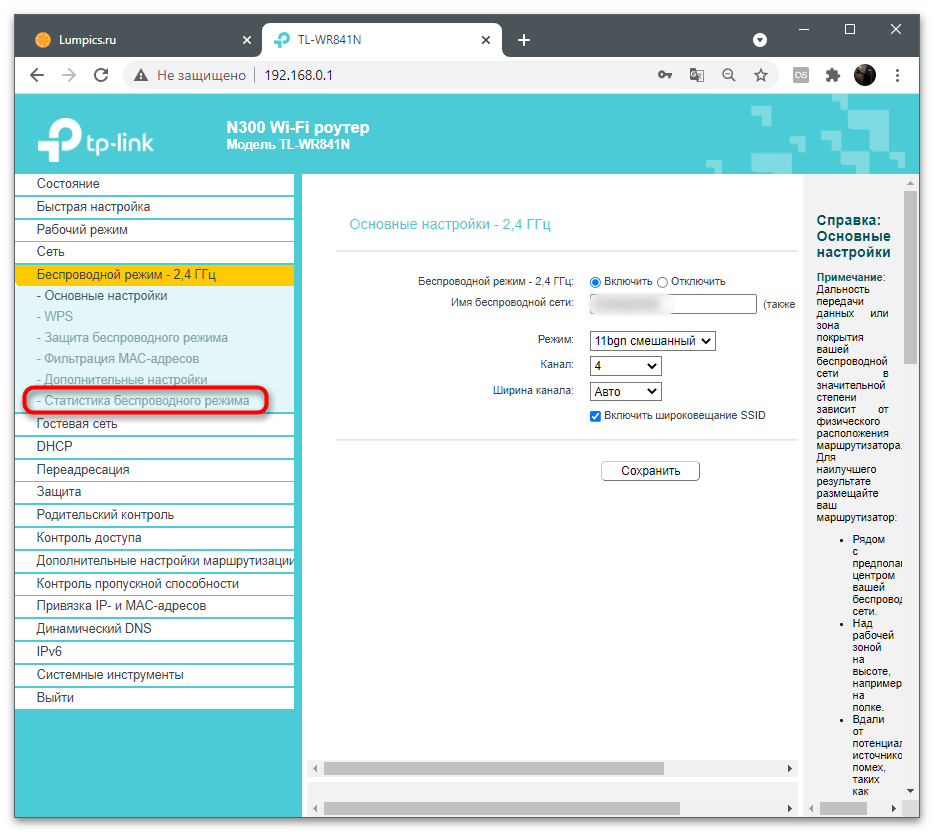Image resolution: width=934 pixels, height=832 pixels.
Task: Open the Сеть menu item
Action: [x=154, y=252]
